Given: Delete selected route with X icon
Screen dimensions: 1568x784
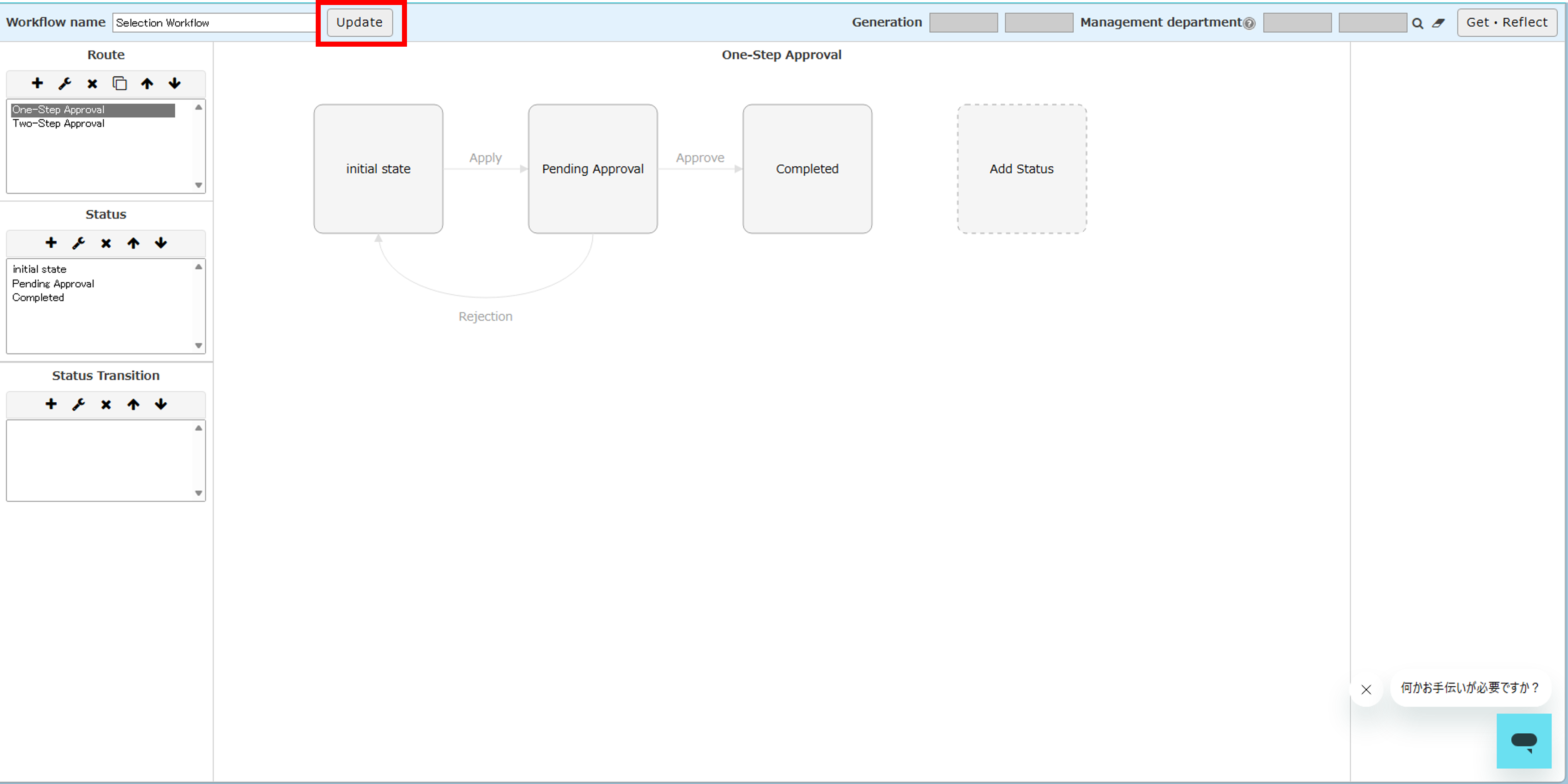Looking at the screenshot, I should pyautogui.click(x=92, y=83).
